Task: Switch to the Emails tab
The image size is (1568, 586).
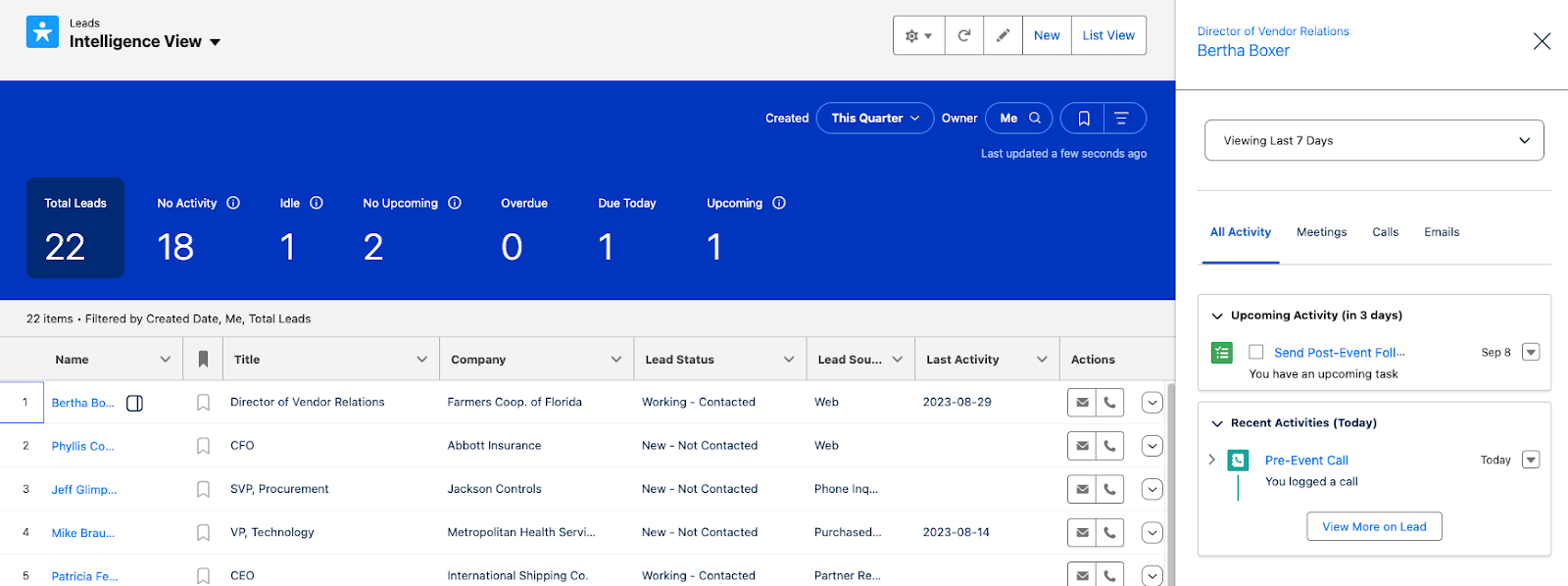Action: click(x=1442, y=232)
